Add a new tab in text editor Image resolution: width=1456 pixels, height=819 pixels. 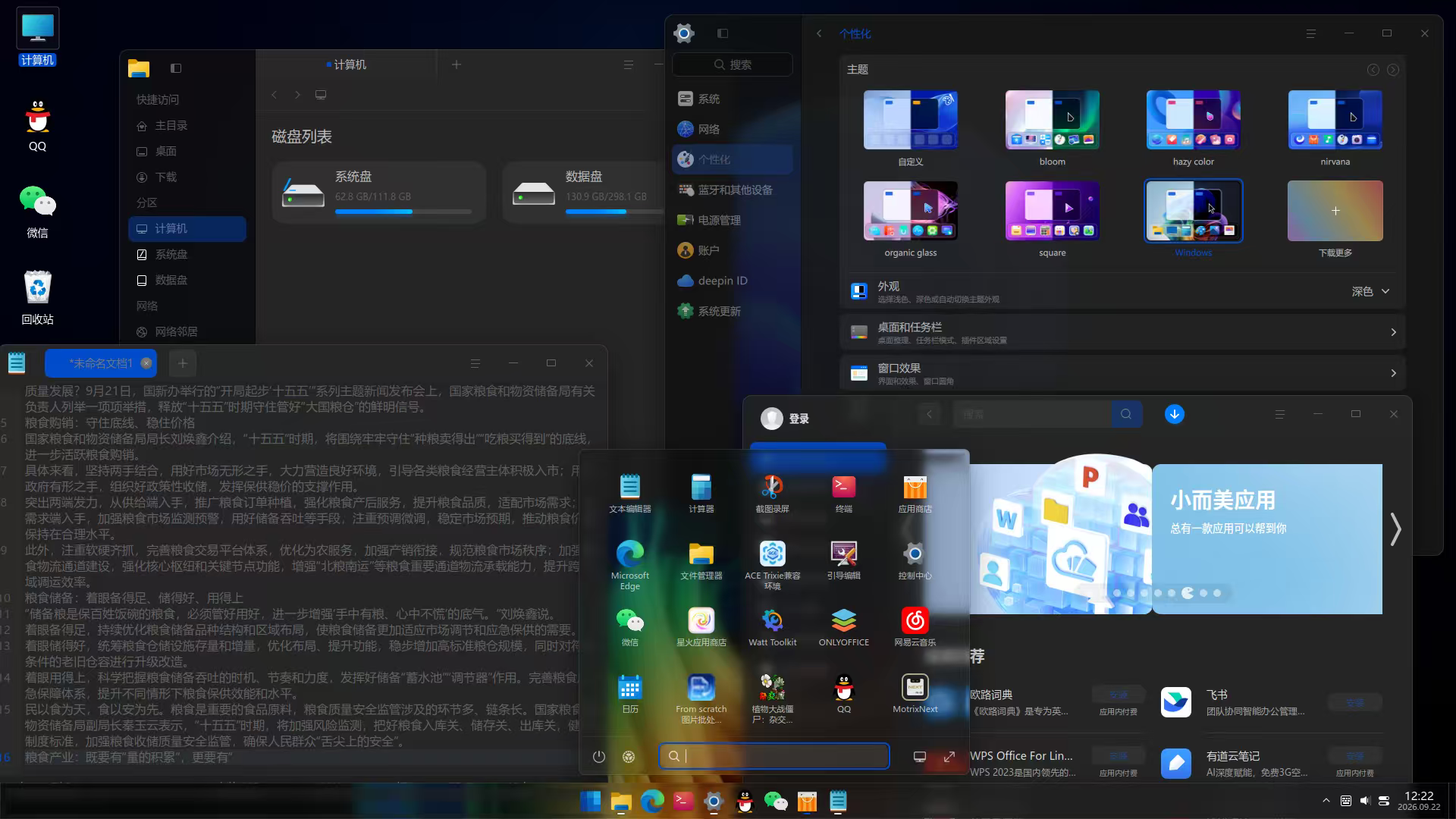[182, 363]
